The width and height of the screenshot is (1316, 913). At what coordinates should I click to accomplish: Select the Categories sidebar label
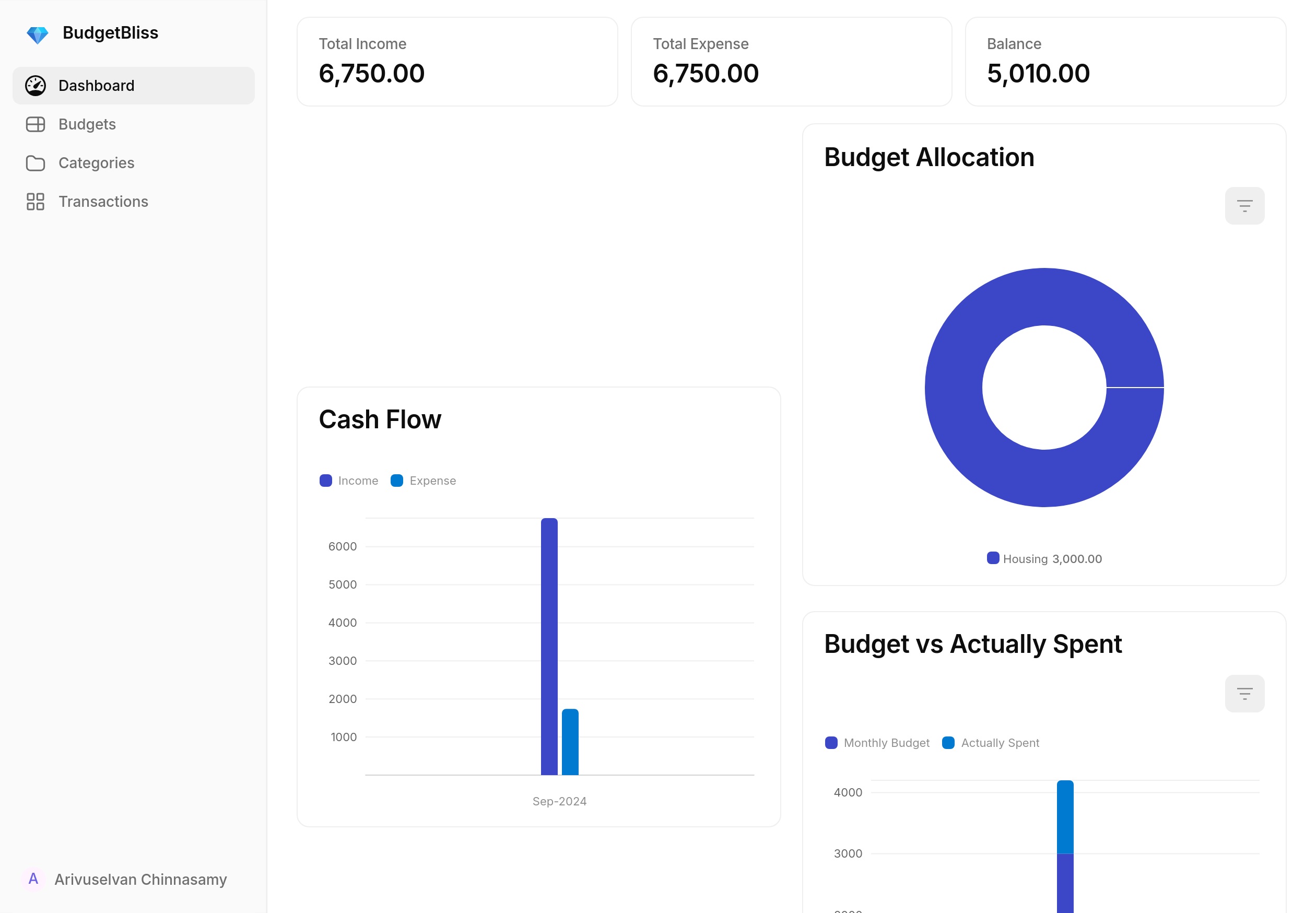point(97,163)
